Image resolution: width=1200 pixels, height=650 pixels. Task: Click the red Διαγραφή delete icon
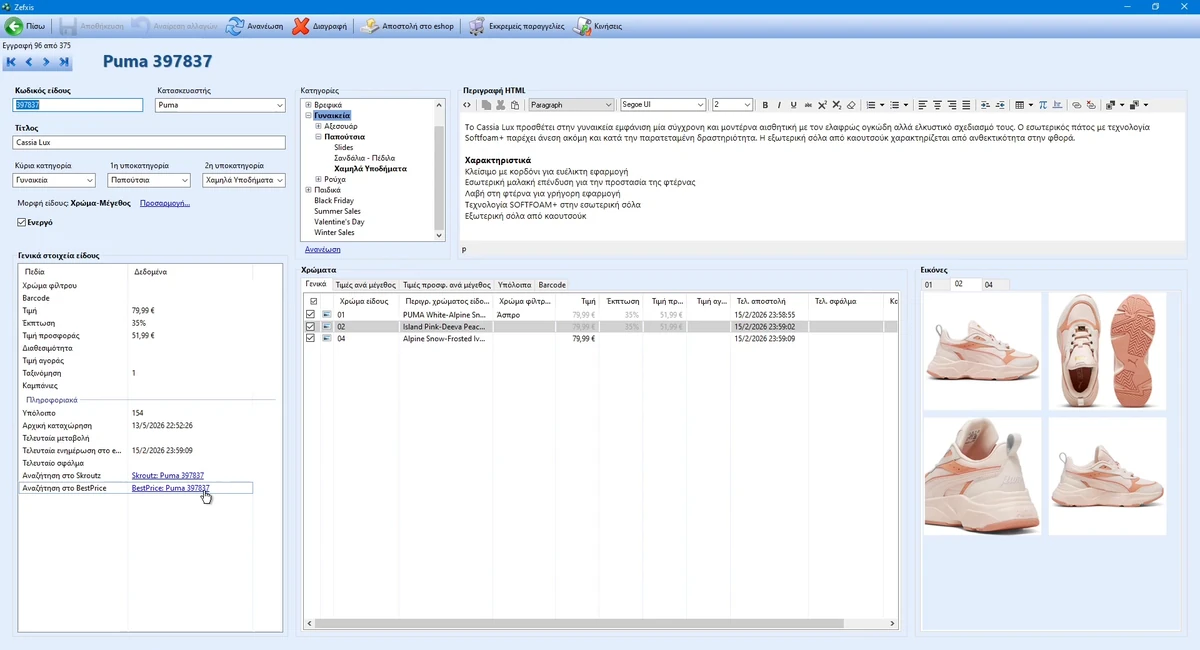(300, 27)
